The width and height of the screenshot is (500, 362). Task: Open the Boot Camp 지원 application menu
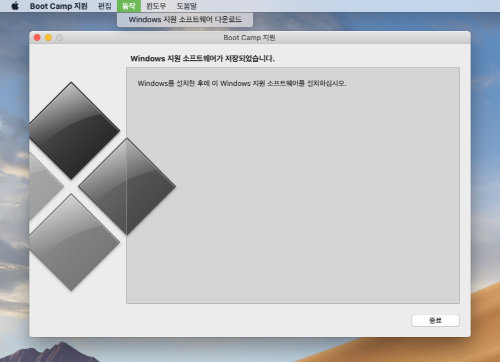click(x=59, y=6)
